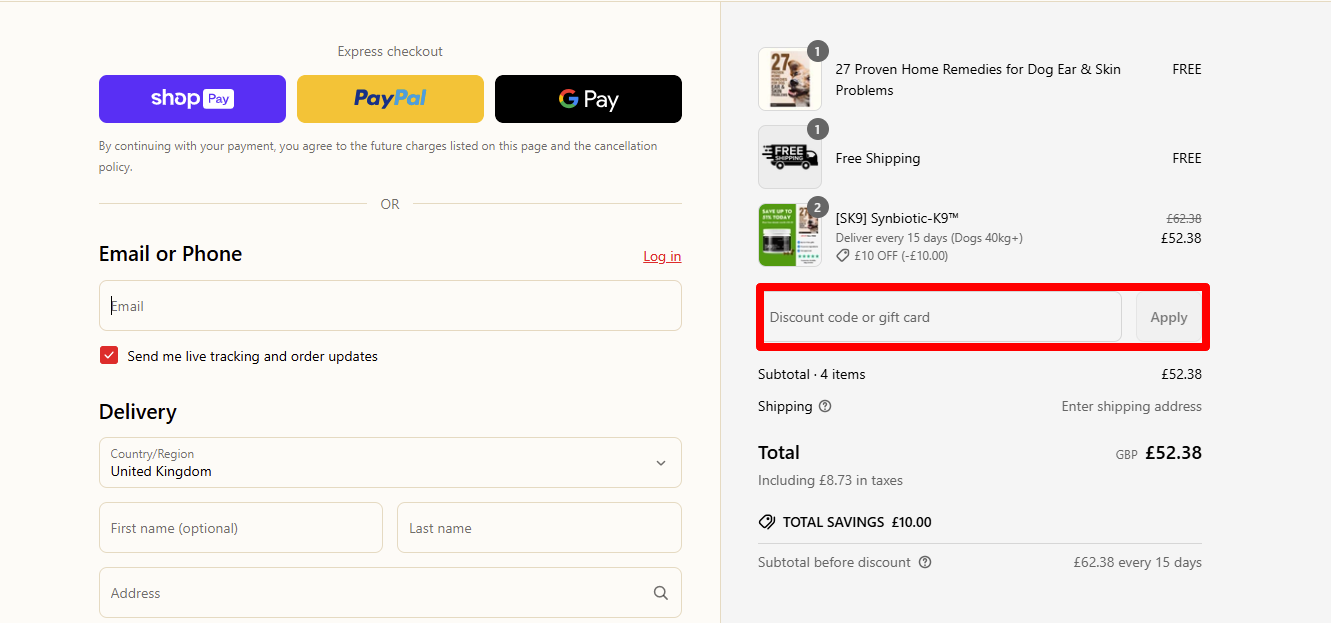Screen dimensions: 1331x623
Task: Click the 'Delivery' heading
Action: click(x=138, y=412)
